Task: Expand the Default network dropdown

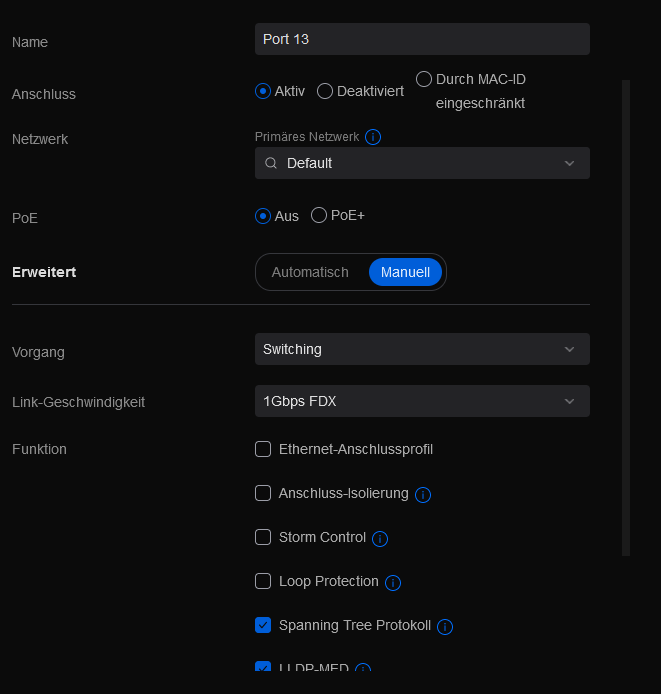Action: coord(422,163)
